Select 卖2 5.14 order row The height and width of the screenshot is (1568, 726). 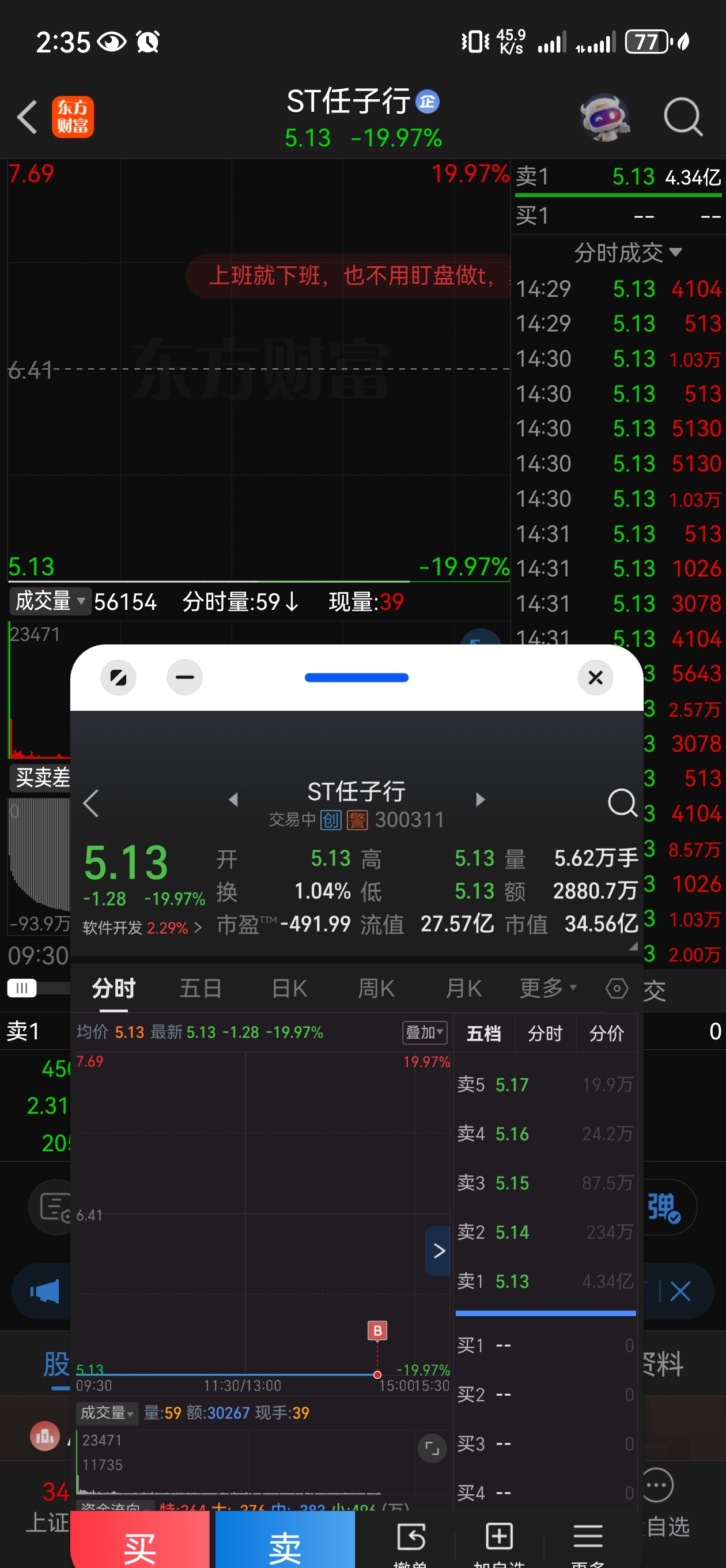[545, 1232]
